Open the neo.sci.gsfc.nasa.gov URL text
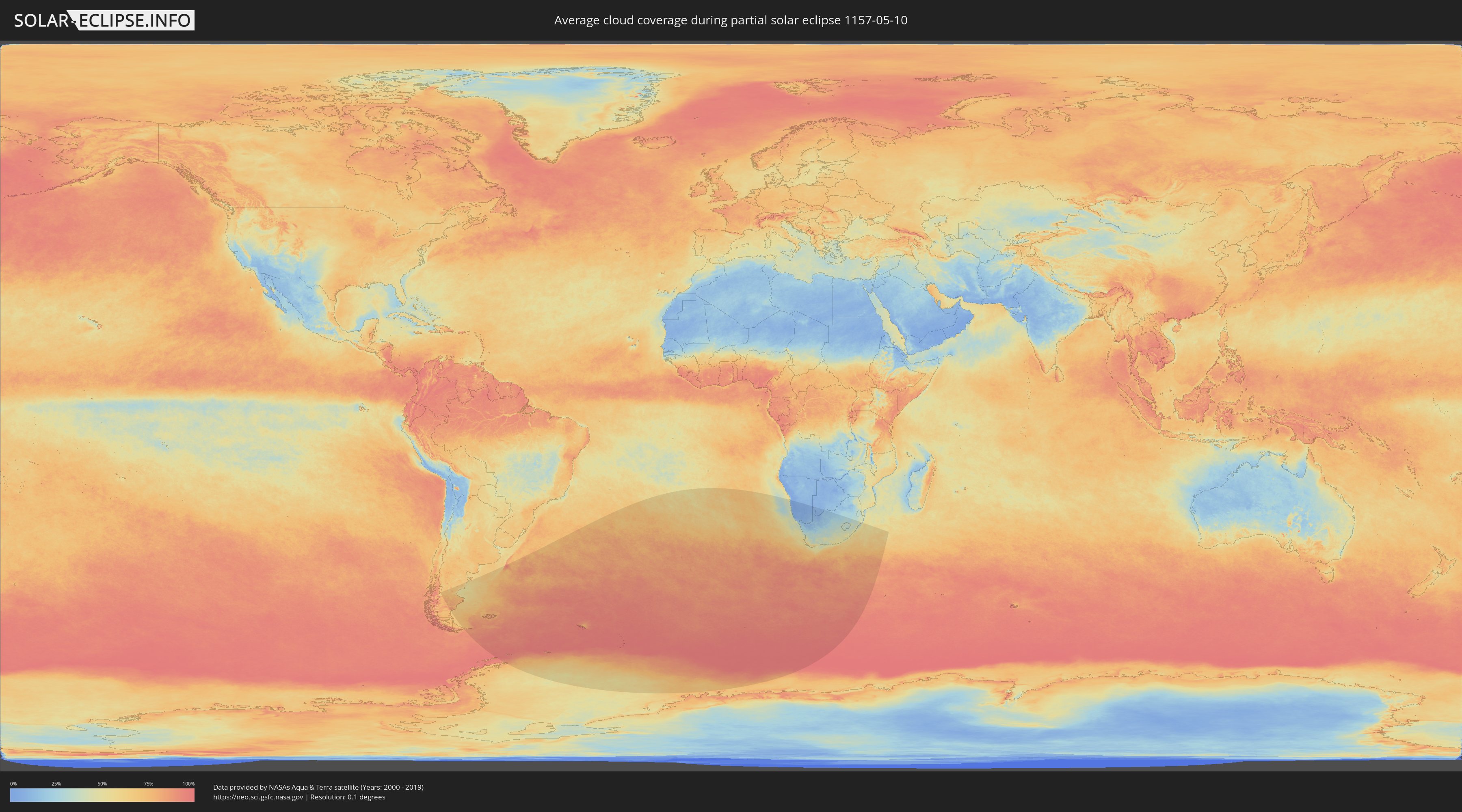The width and height of the screenshot is (1462, 812). [257, 797]
